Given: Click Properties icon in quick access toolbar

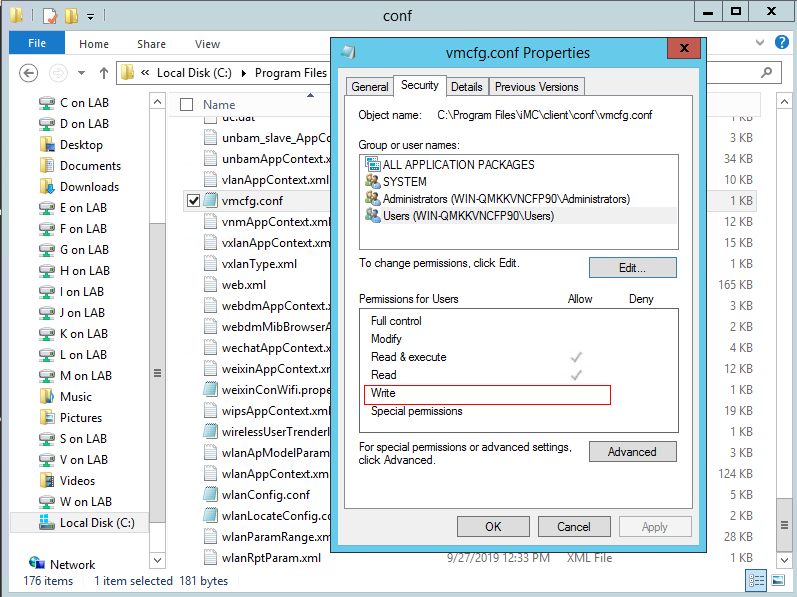Looking at the screenshot, I should [x=50, y=16].
